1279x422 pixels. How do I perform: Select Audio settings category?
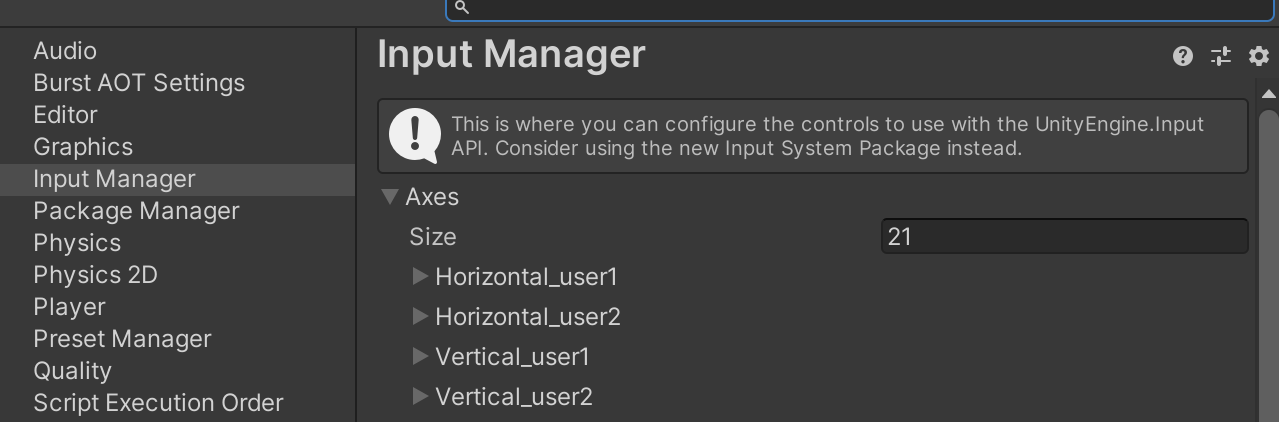65,51
